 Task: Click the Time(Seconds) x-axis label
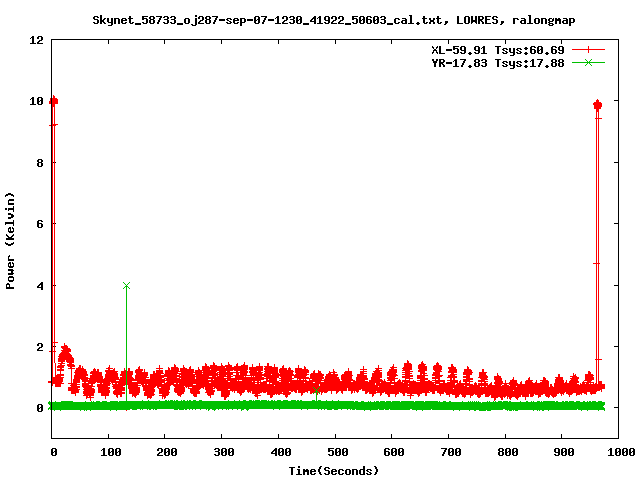(333, 471)
